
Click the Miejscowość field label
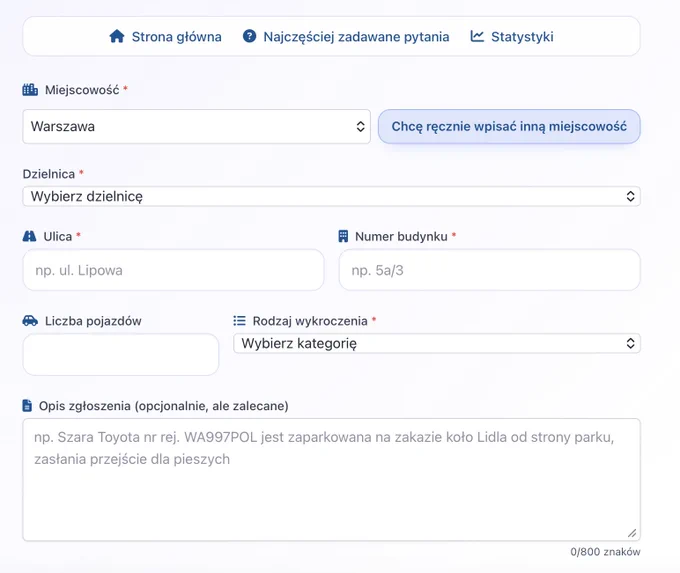pos(82,90)
